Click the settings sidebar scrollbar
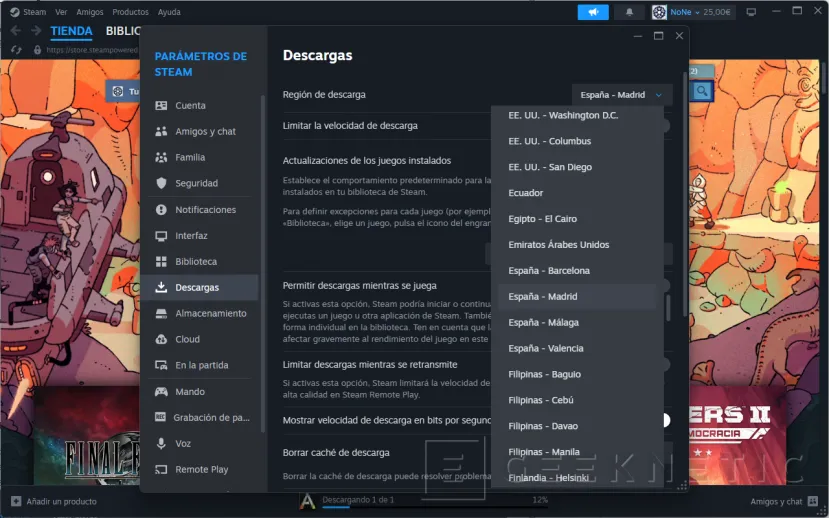 [x=263, y=264]
